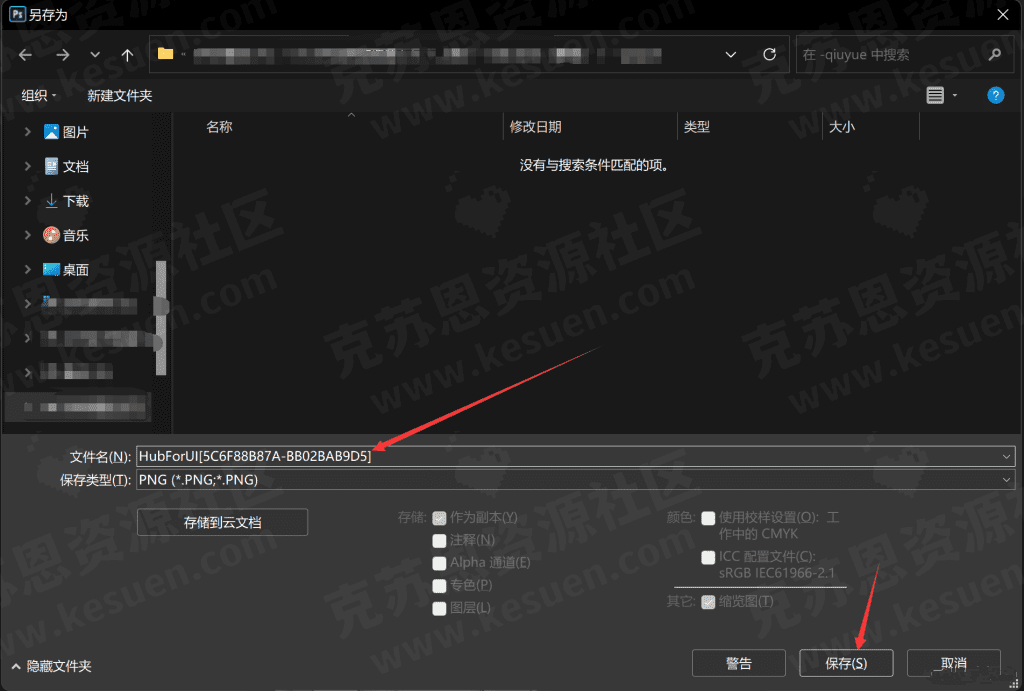Refresh the folder view

point(769,55)
